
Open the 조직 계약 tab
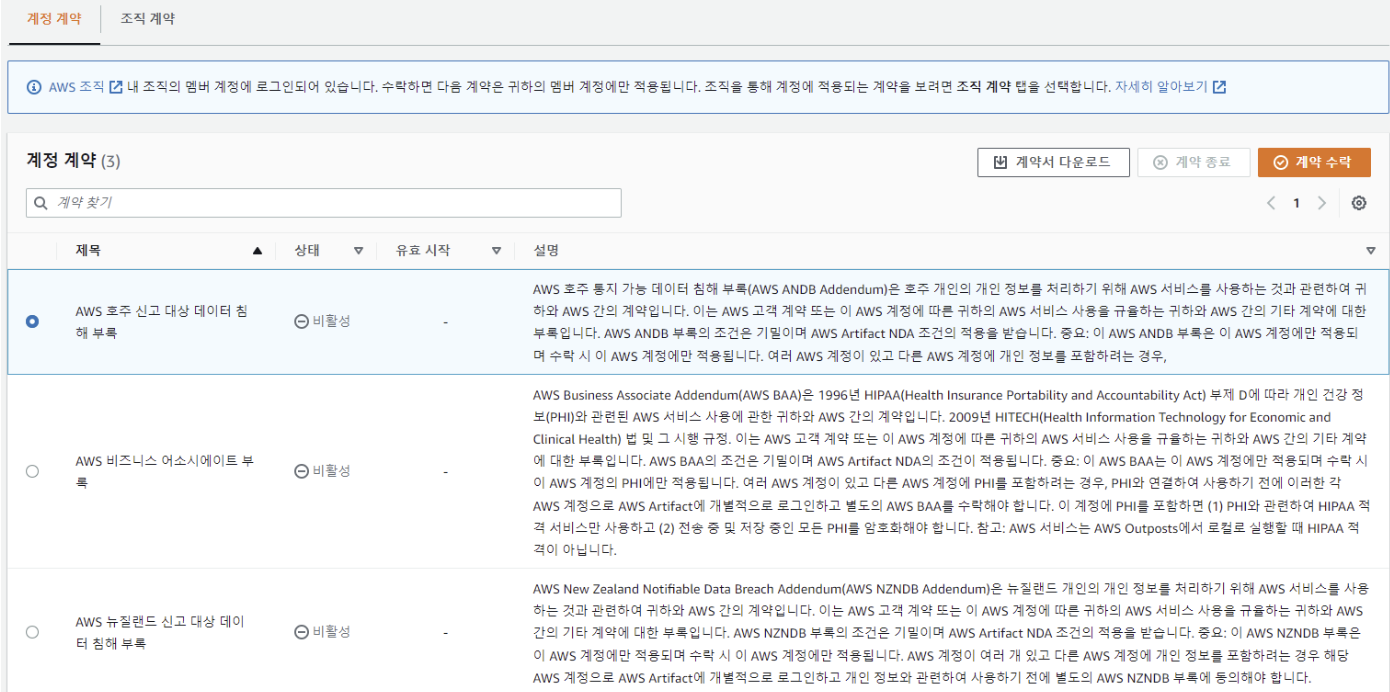tap(147, 19)
